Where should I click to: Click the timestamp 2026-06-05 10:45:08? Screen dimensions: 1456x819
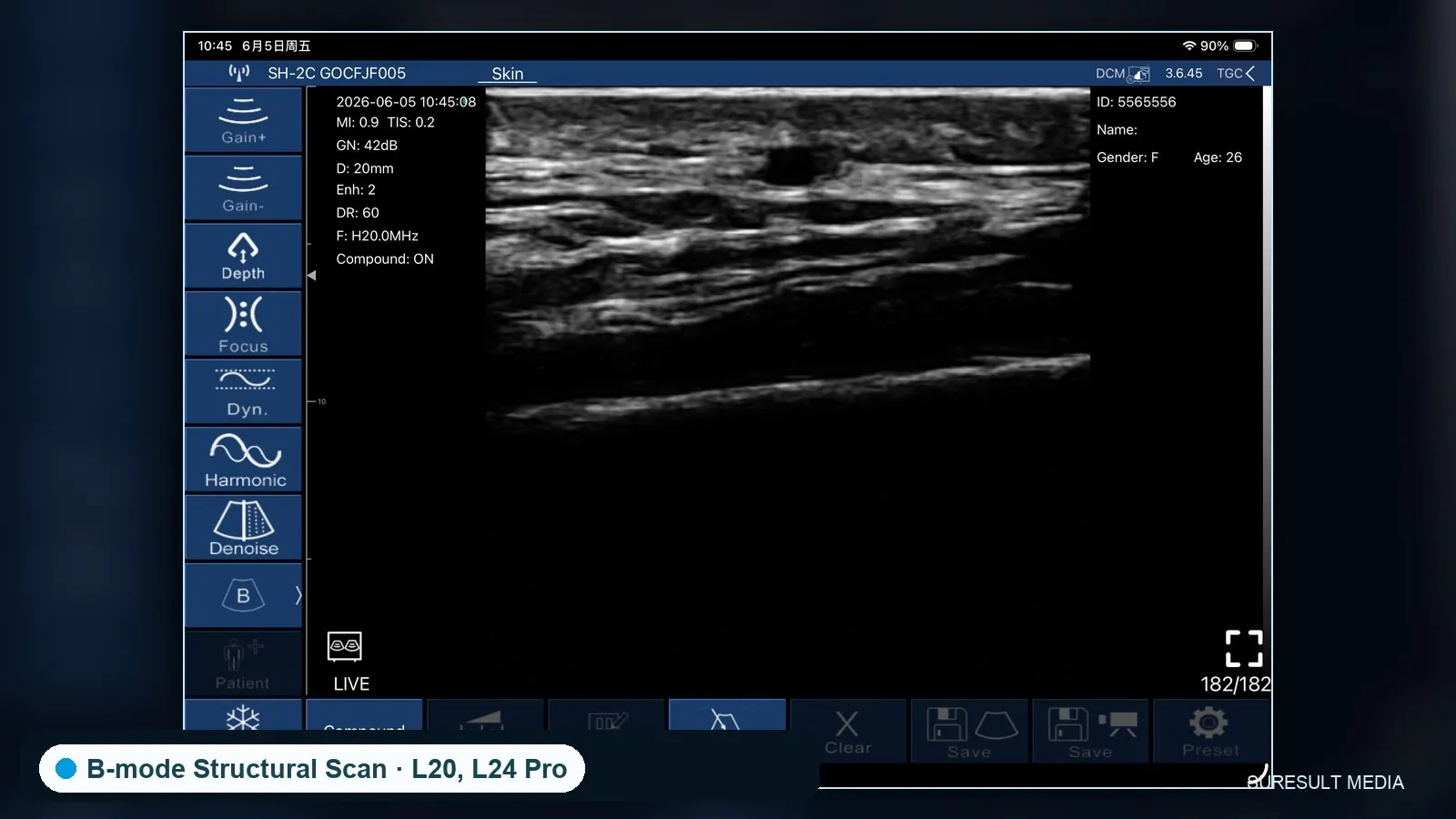[x=406, y=102]
